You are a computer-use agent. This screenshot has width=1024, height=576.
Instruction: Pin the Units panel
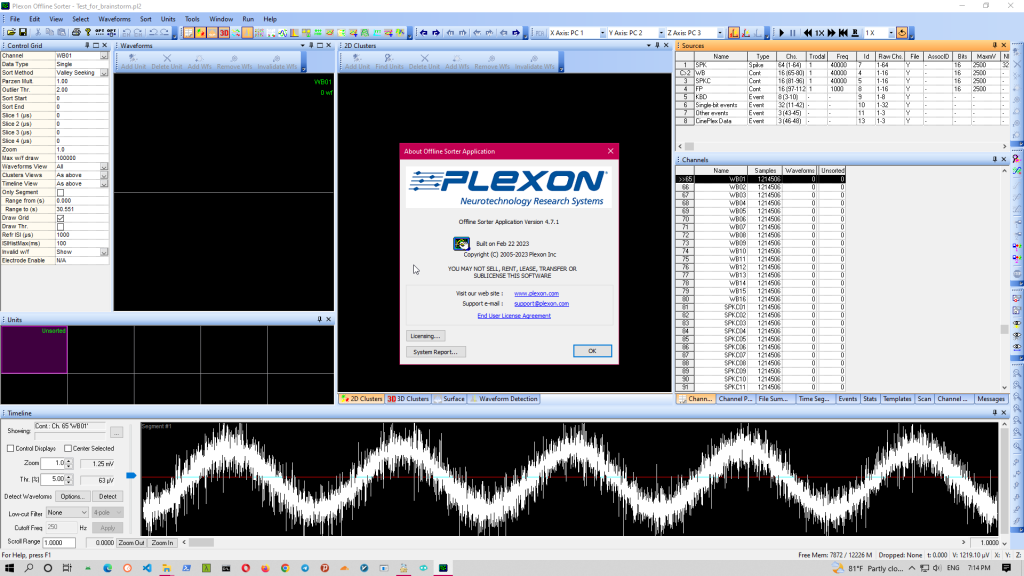click(319, 319)
